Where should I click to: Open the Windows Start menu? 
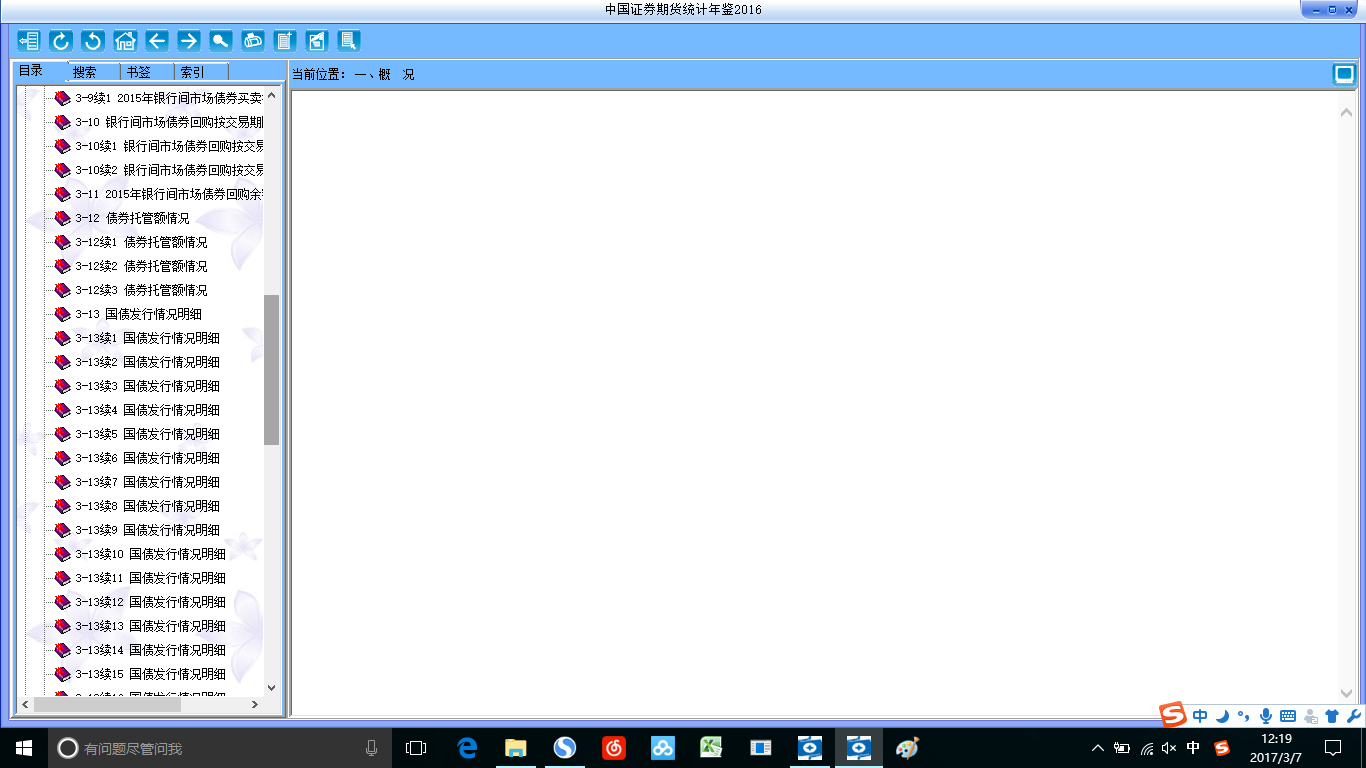coord(23,747)
